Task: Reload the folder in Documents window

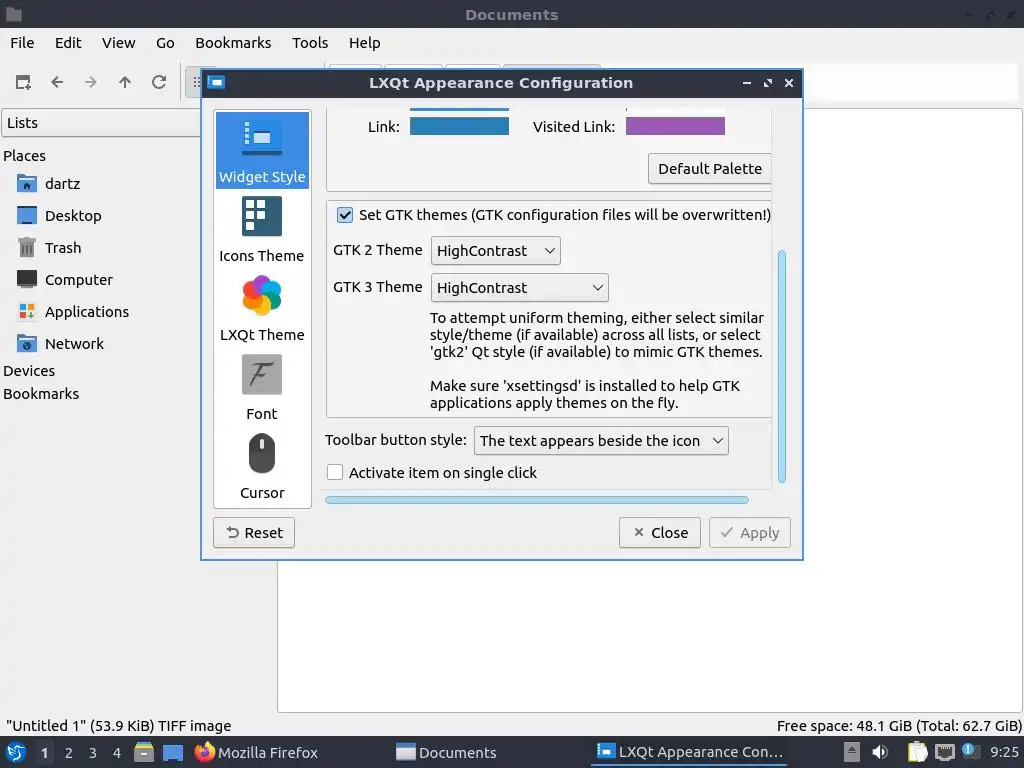Action: [x=159, y=82]
